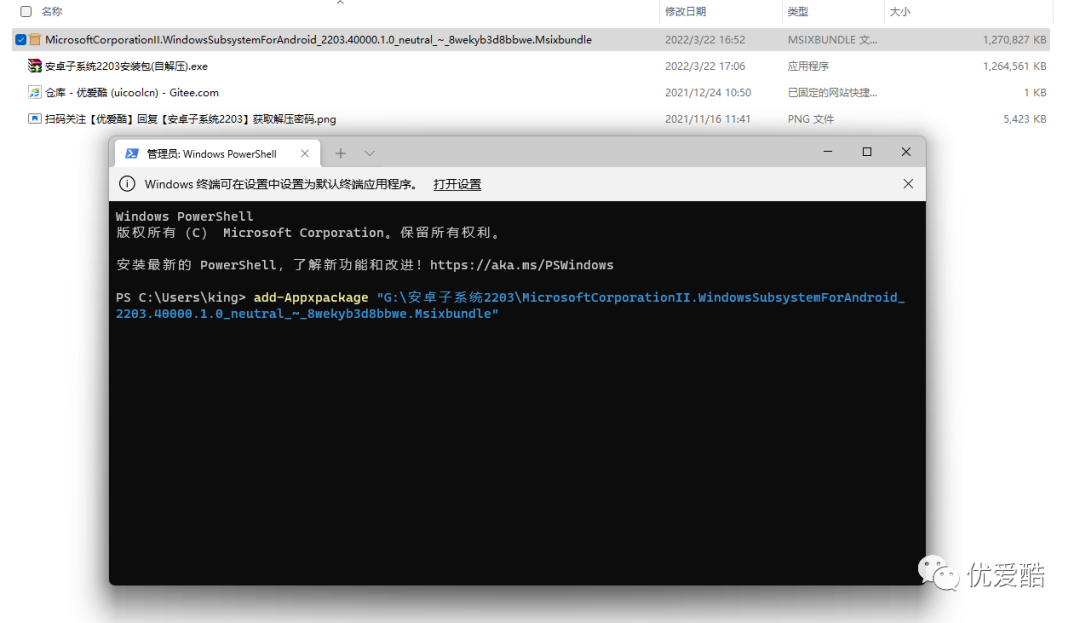Expand the terminal profile dropdown chevron
This screenshot has height=623, width=1080.
click(370, 154)
